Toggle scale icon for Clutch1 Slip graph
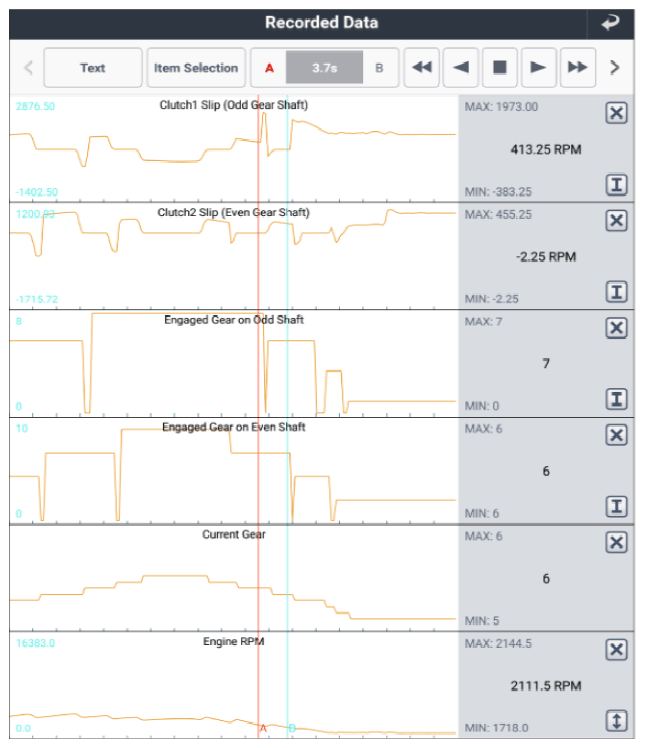Viewport: 645px width, 748px height. pos(616,185)
